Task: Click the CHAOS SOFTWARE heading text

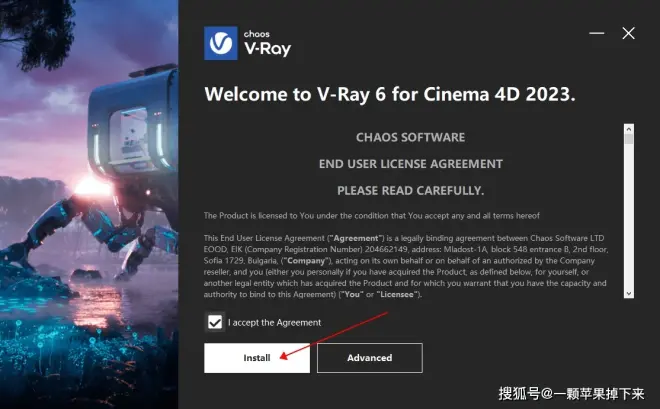Action: pyautogui.click(x=410, y=137)
